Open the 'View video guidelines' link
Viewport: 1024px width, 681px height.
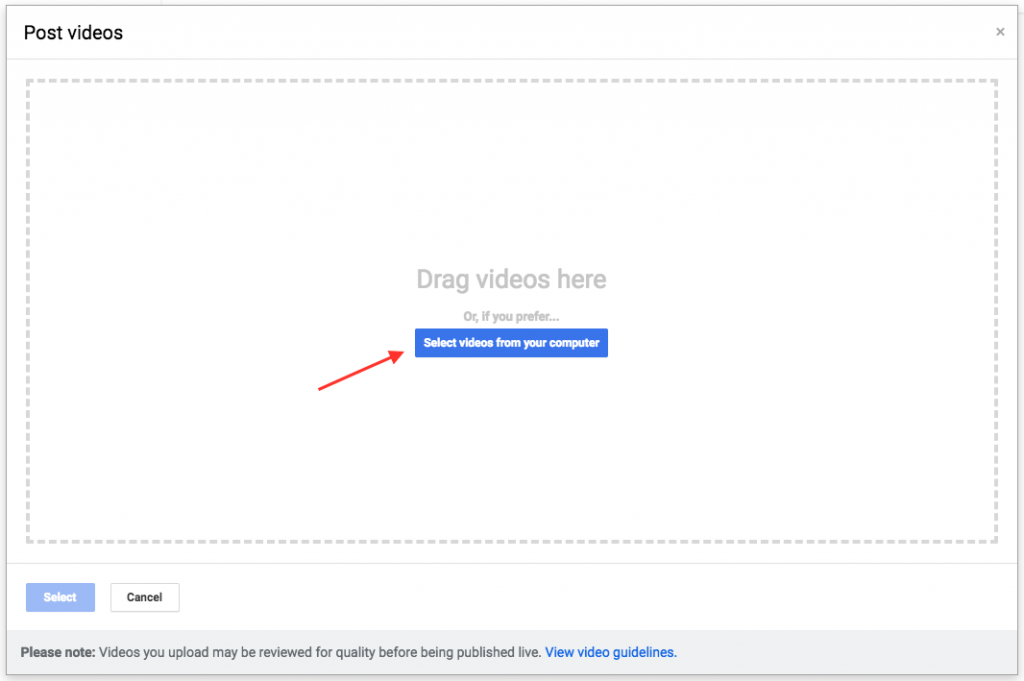611,652
